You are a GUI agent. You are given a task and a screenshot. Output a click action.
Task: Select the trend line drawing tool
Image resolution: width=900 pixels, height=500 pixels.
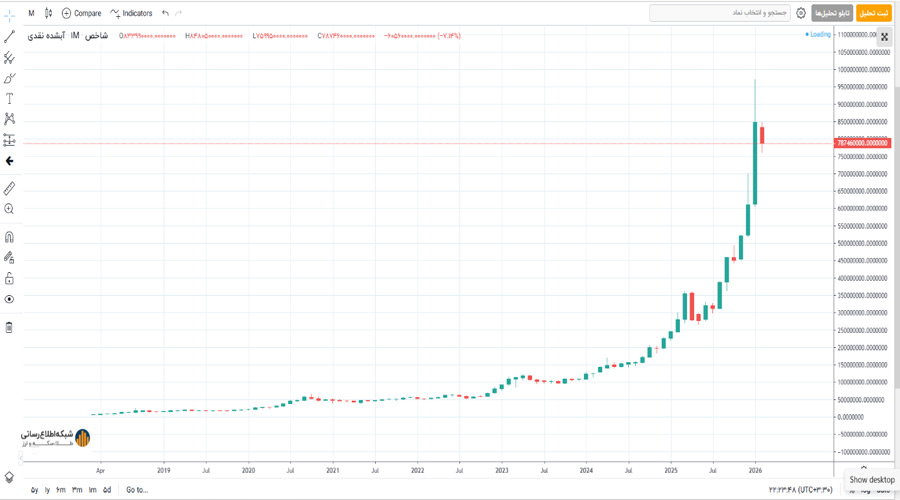pyautogui.click(x=9, y=37)
